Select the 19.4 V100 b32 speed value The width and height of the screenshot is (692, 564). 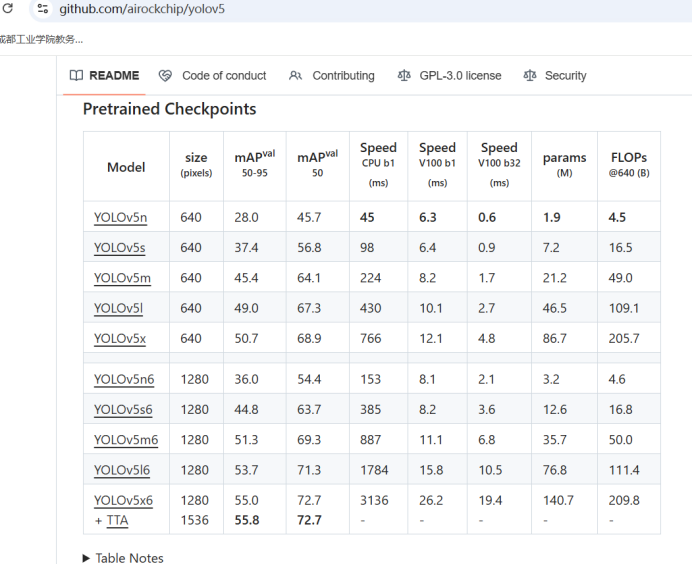(x=490, y=500)
